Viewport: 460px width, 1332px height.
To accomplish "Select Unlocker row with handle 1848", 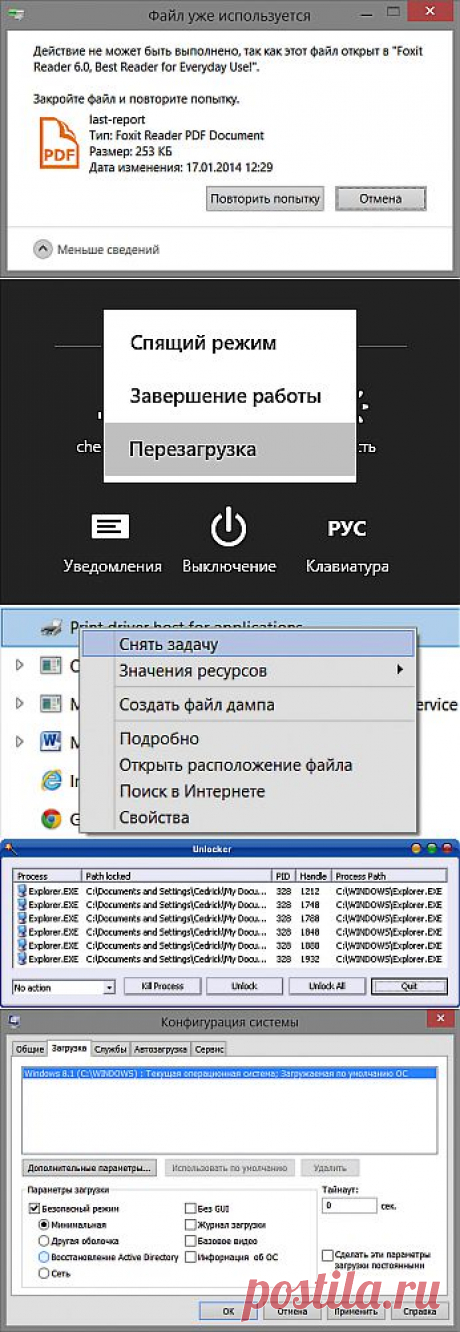I will click(230, 930).
